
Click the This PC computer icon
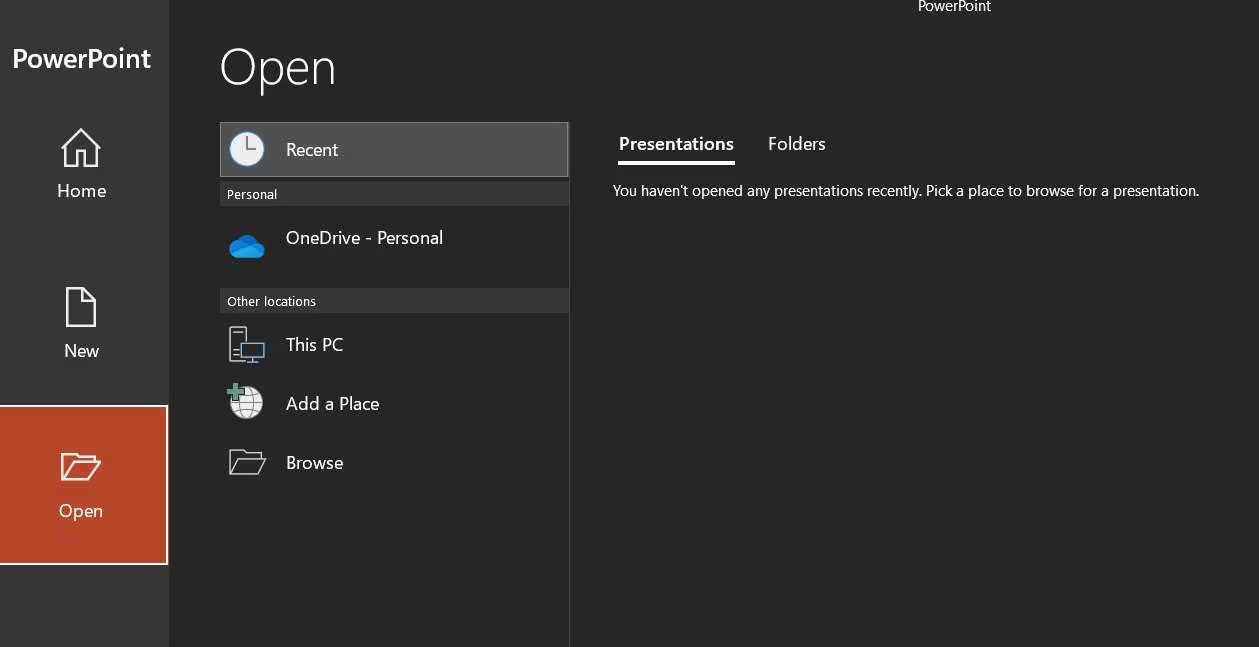click(247, 345)
